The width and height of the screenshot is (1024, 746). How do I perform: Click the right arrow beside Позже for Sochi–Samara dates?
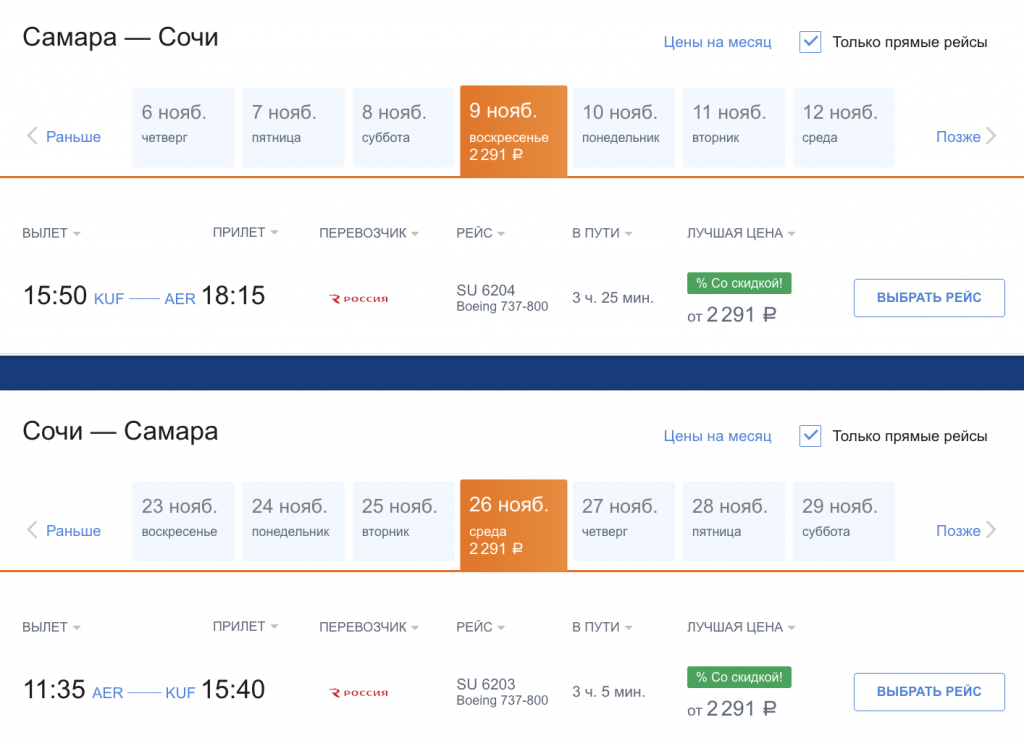991,530
